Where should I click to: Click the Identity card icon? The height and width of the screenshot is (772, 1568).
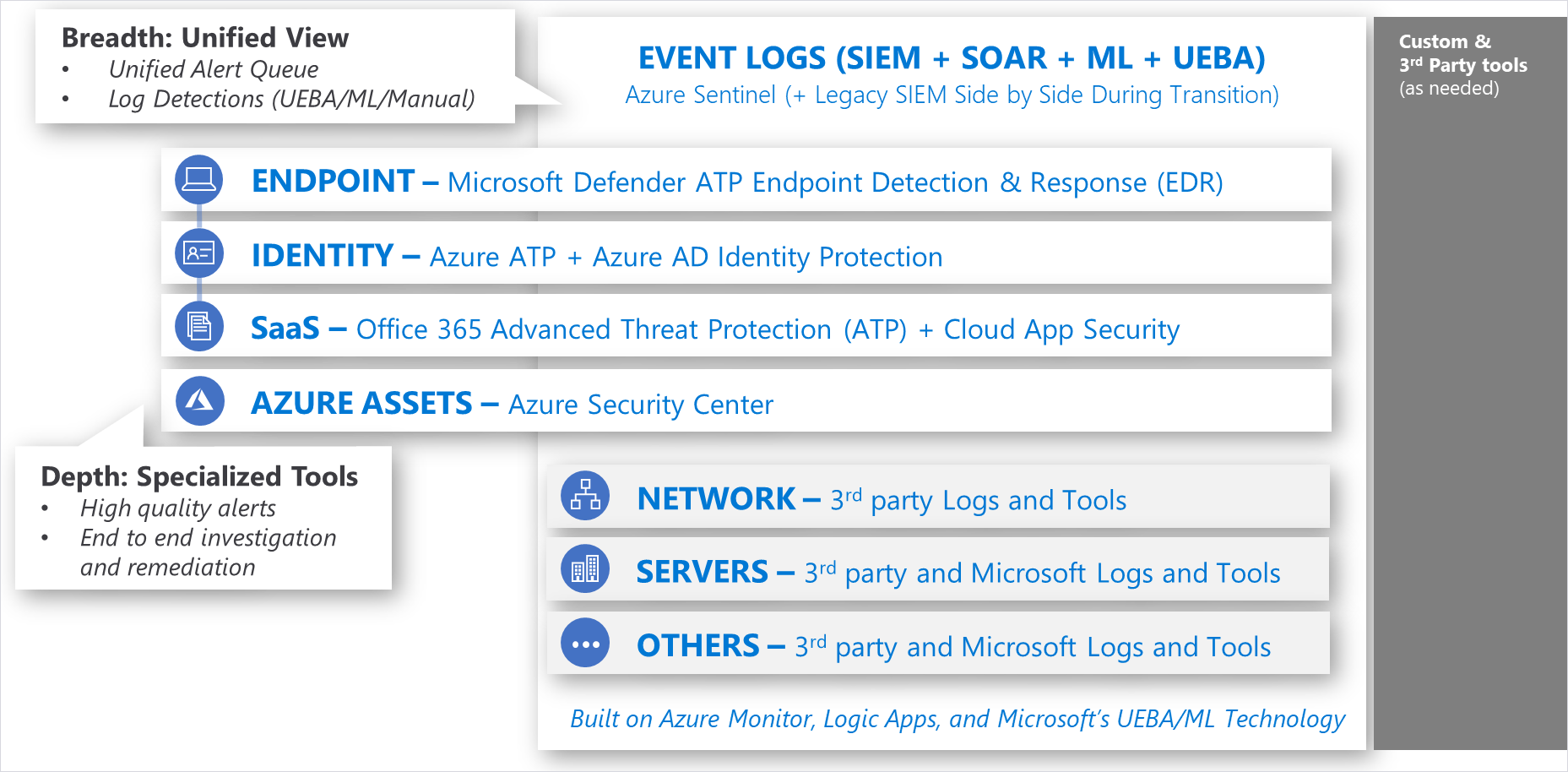[199, 253]
